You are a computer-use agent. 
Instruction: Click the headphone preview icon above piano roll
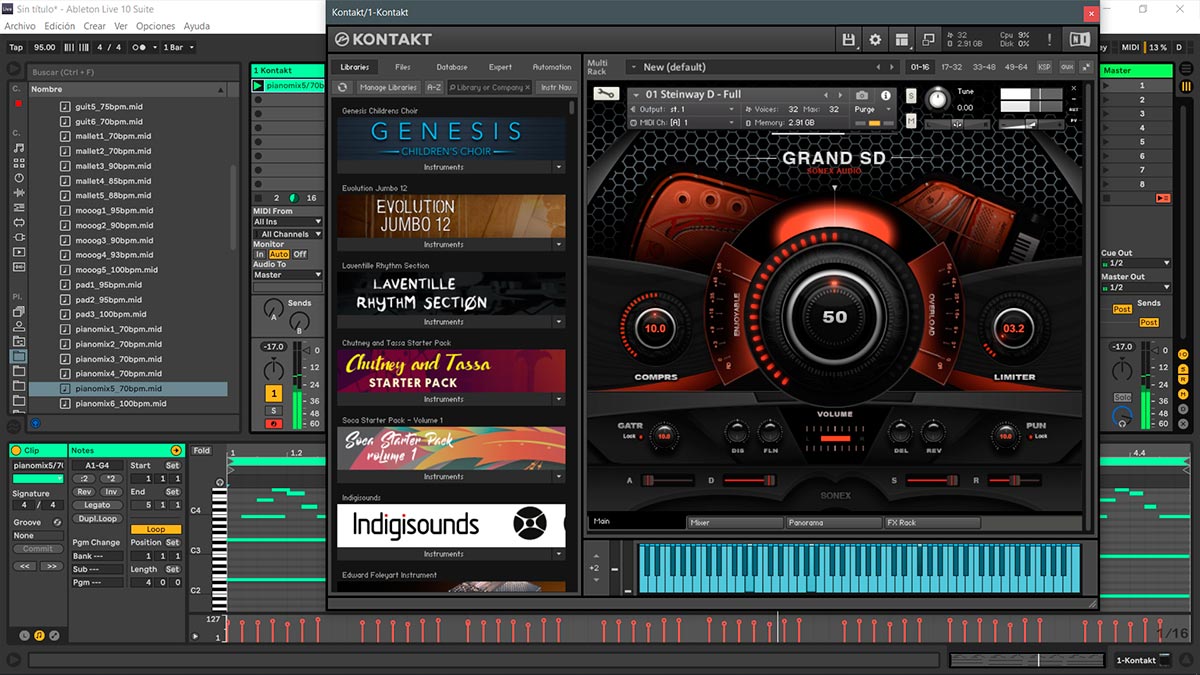pyautogui.click(x=219, y=484)
